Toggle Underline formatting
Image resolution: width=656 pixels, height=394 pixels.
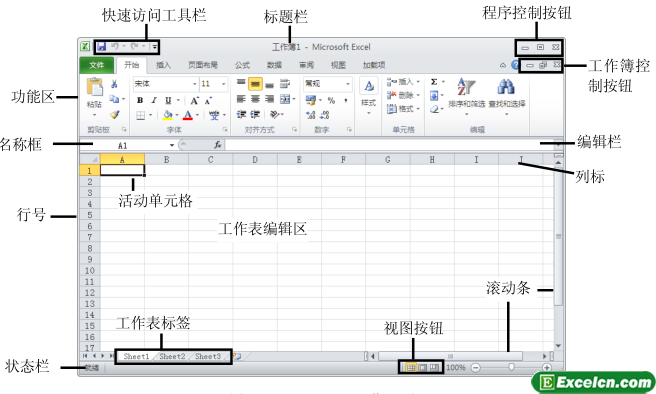point(168,100)
